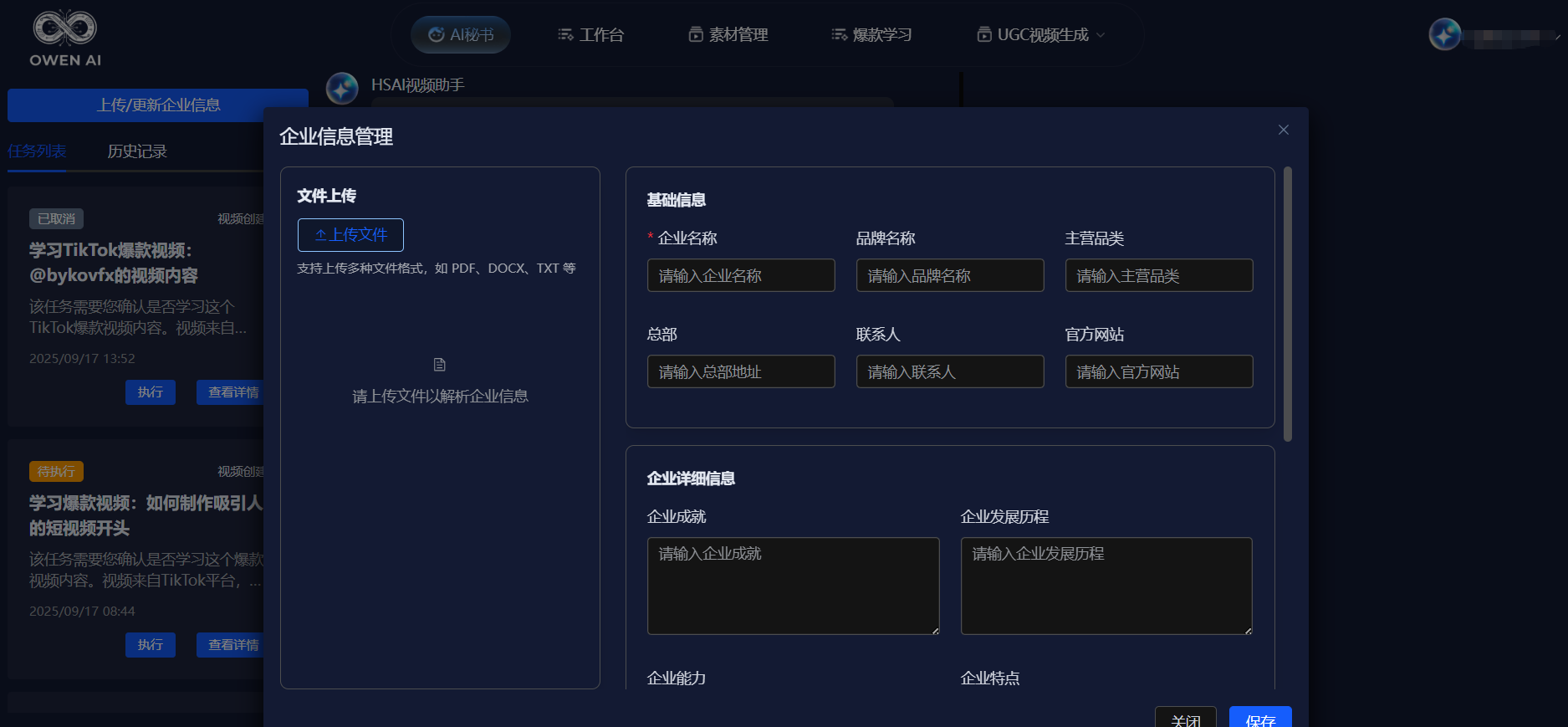Click the user profile avatar icon
Screen dimensions: 1568x727
tap(1444, 34)
